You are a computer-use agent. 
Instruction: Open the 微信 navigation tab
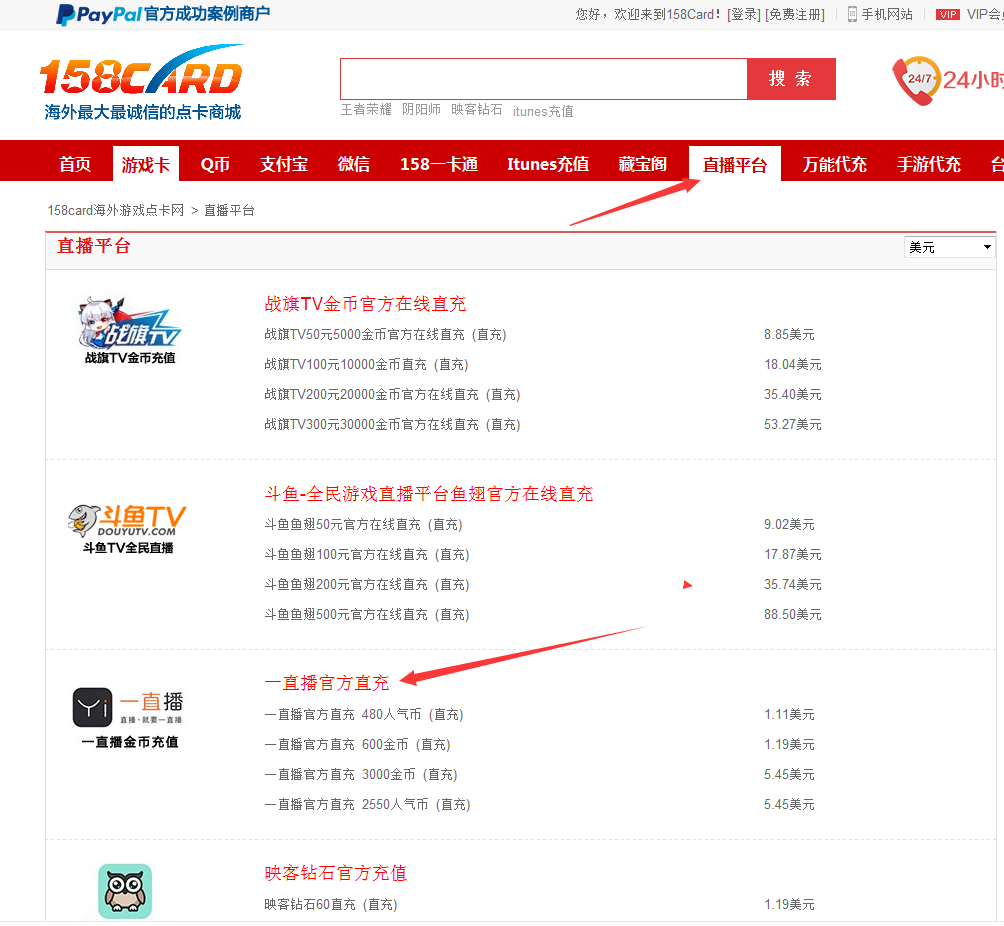353,164
